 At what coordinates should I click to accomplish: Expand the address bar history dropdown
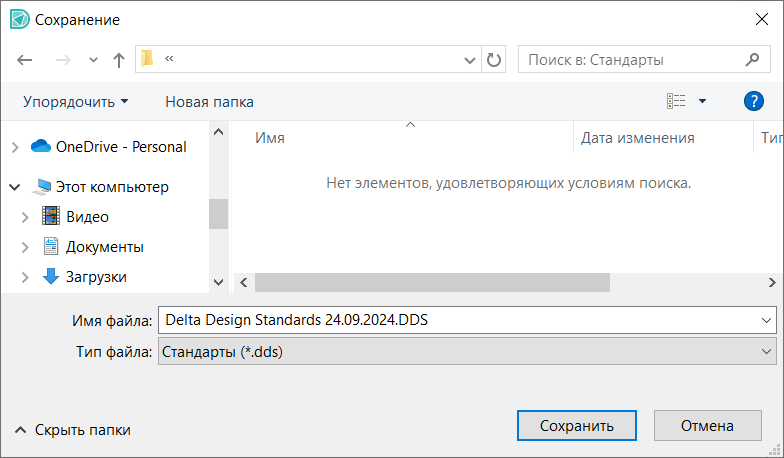[469, 60]
